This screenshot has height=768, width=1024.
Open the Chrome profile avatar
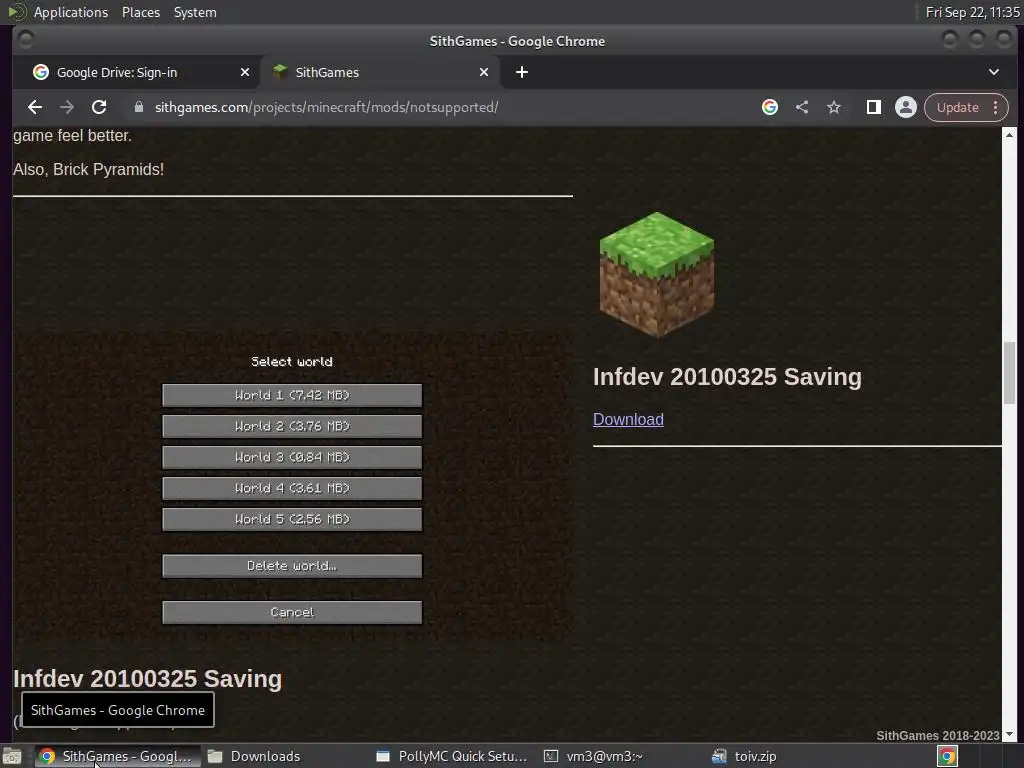[x=906, y=107]
